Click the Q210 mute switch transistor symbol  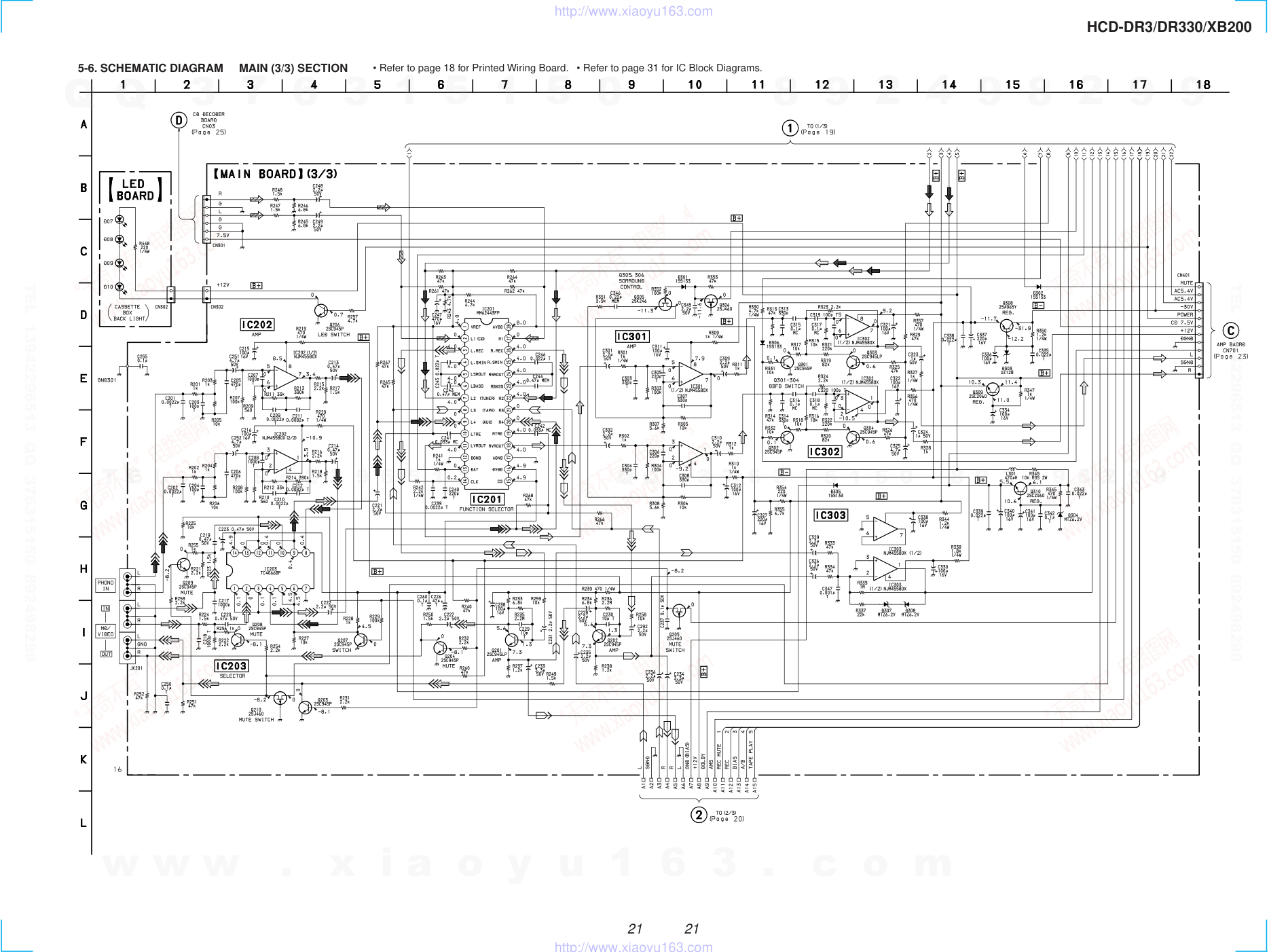coord(280,697)
